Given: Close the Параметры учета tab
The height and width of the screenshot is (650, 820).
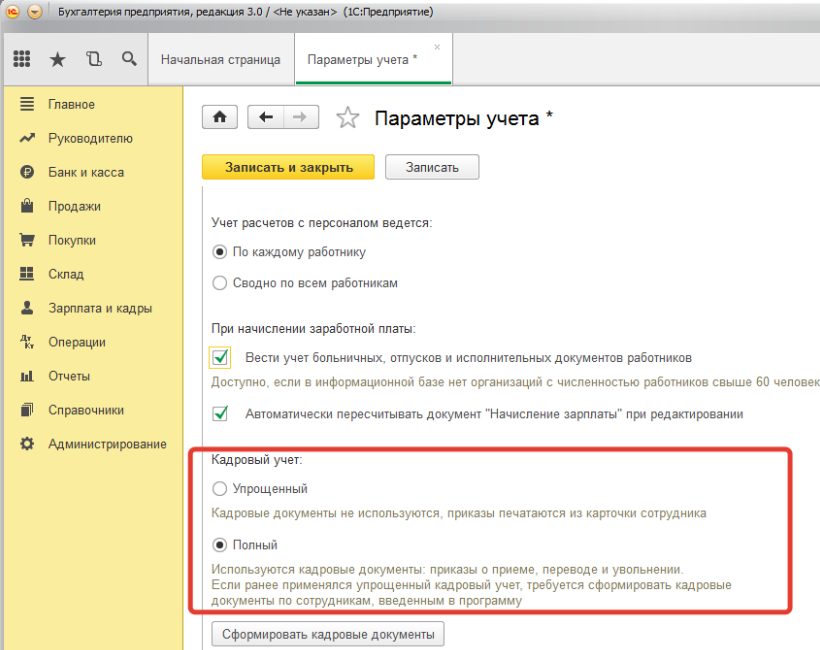Looking at the screenshot, I should (437, 47).
